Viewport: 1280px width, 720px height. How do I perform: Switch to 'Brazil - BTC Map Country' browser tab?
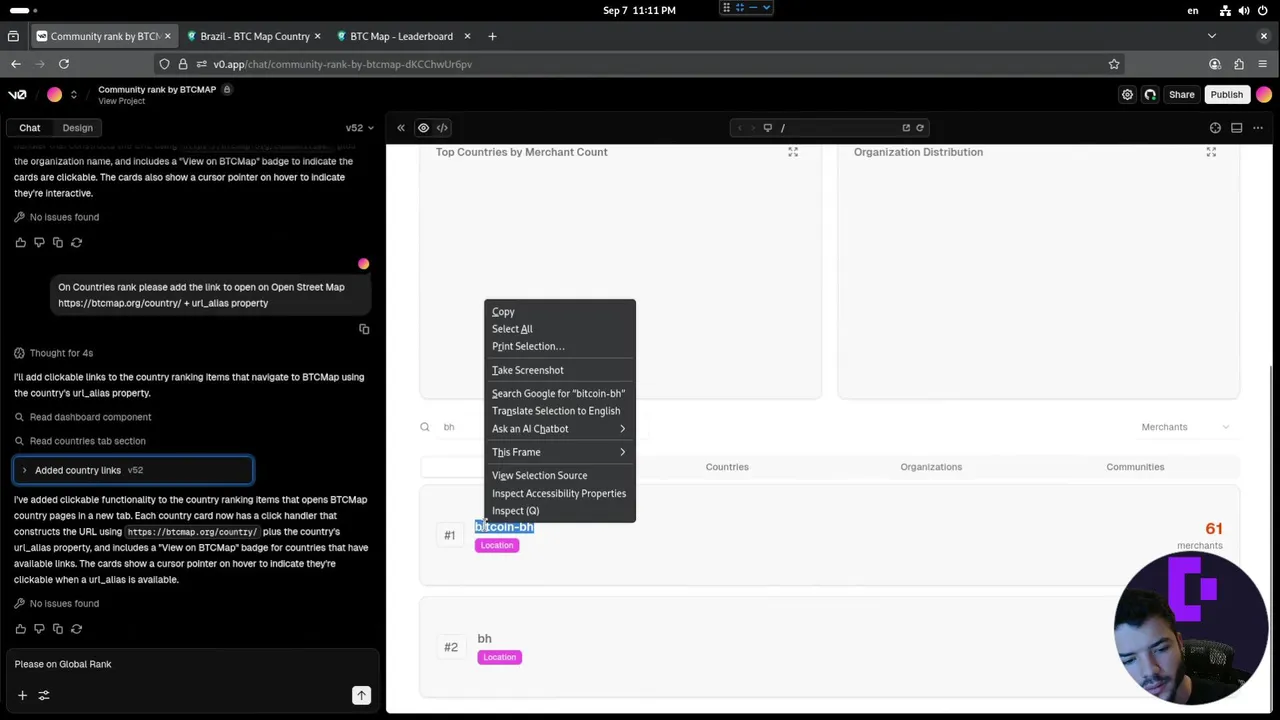[255, 36]
